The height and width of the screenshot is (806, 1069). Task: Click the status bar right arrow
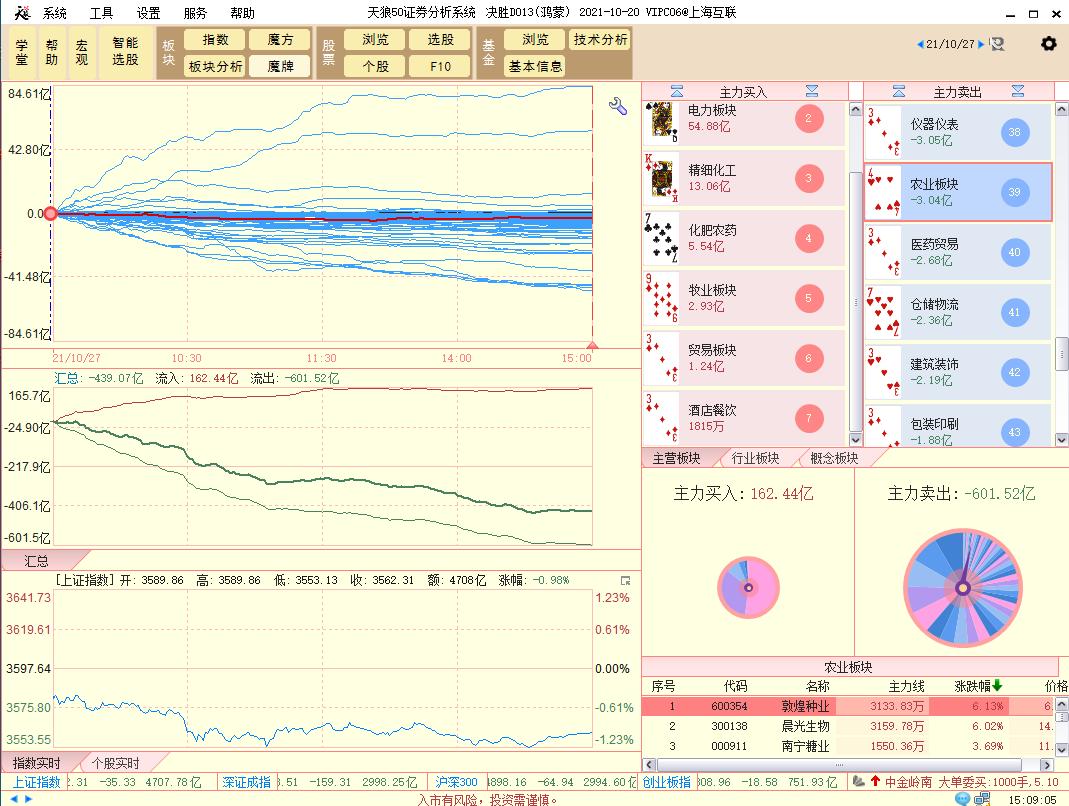[x=28, y=798]
